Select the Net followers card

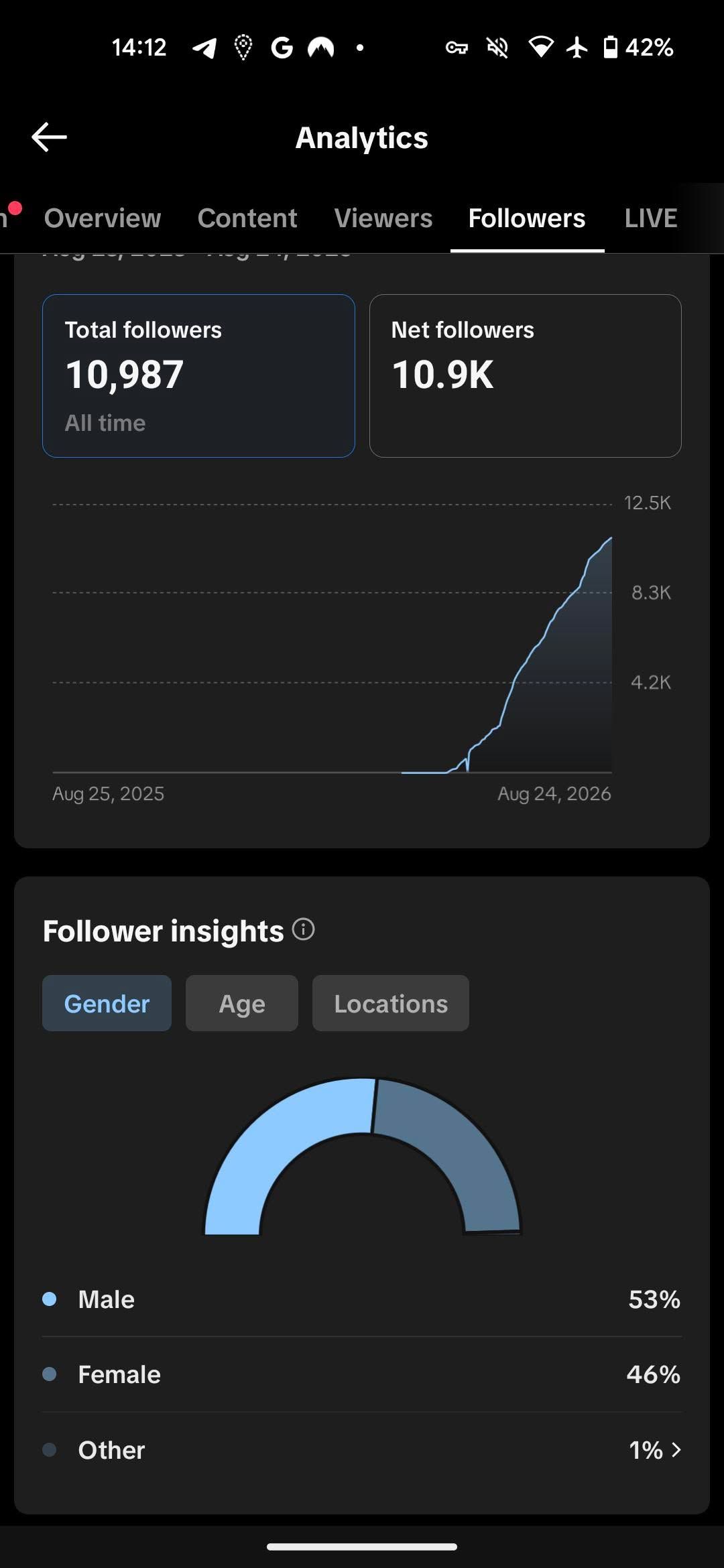[526, 376]
